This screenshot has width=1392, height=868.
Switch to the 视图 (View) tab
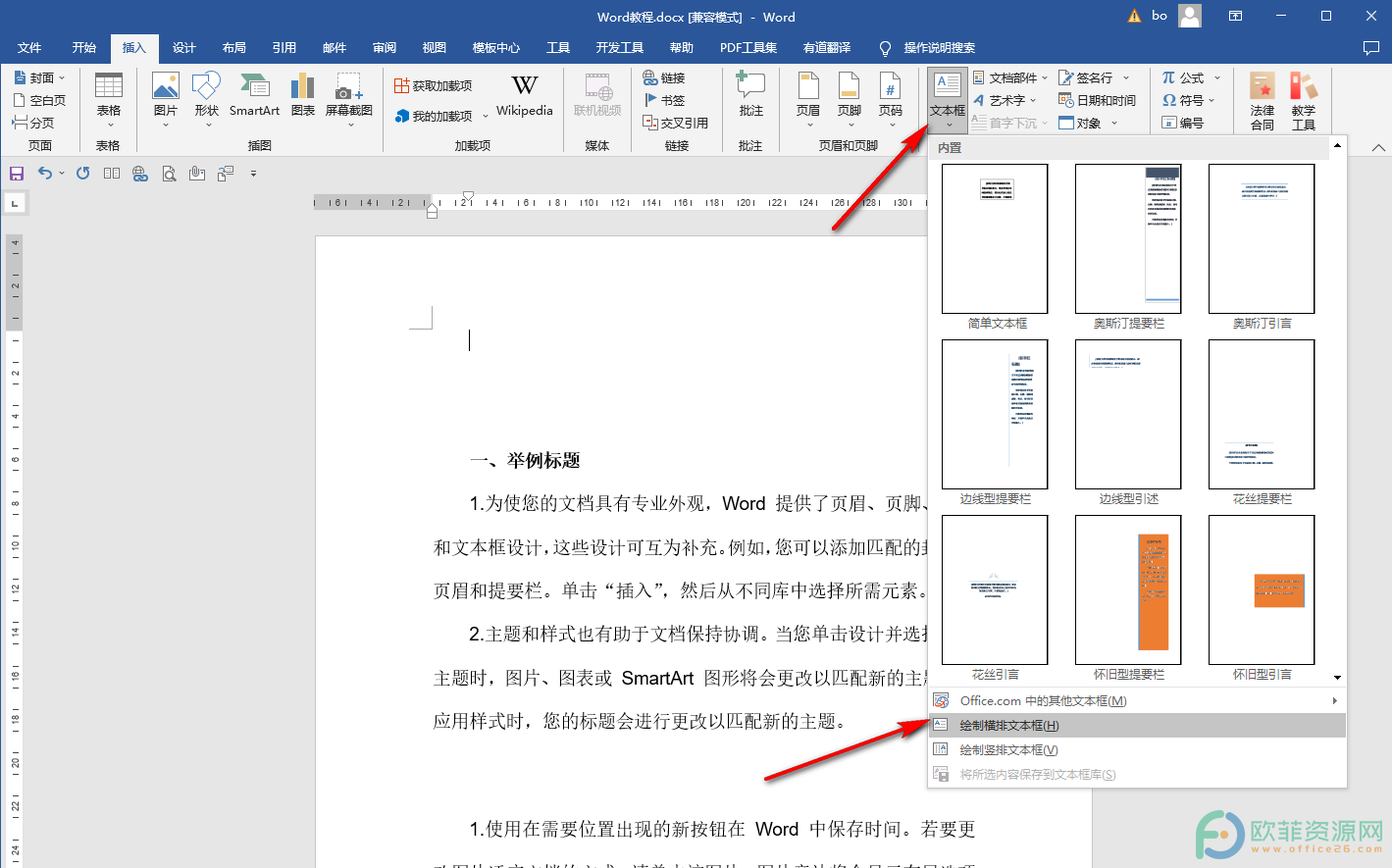click(435, 47)
